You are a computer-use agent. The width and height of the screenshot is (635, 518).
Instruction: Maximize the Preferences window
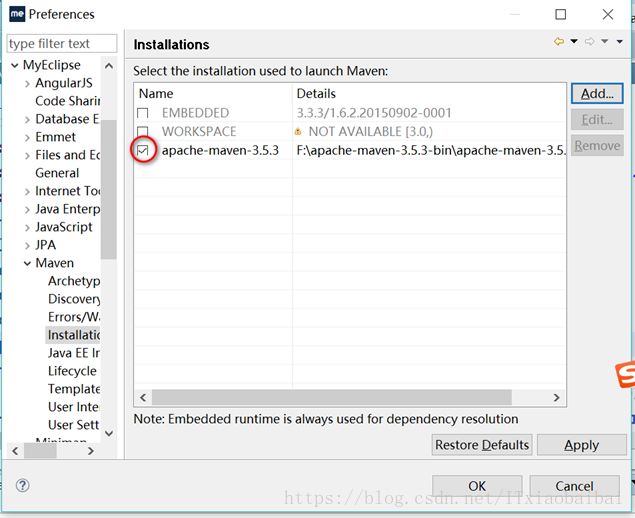click(560, 15)
